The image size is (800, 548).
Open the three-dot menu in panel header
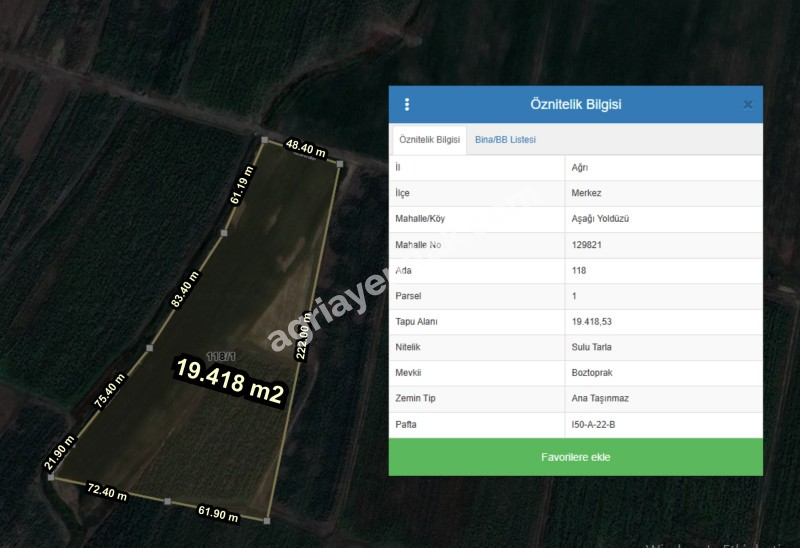pos(407,104)
